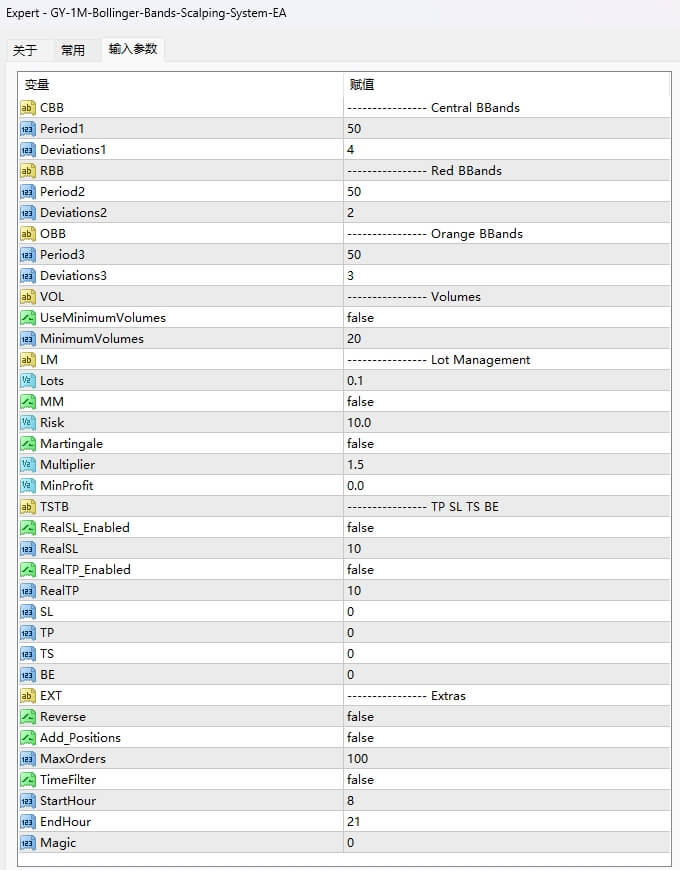Click the integer icon beside Period1
Image resolution: width=680 pixels, height=870 pixels.
[x=28, y=128]
